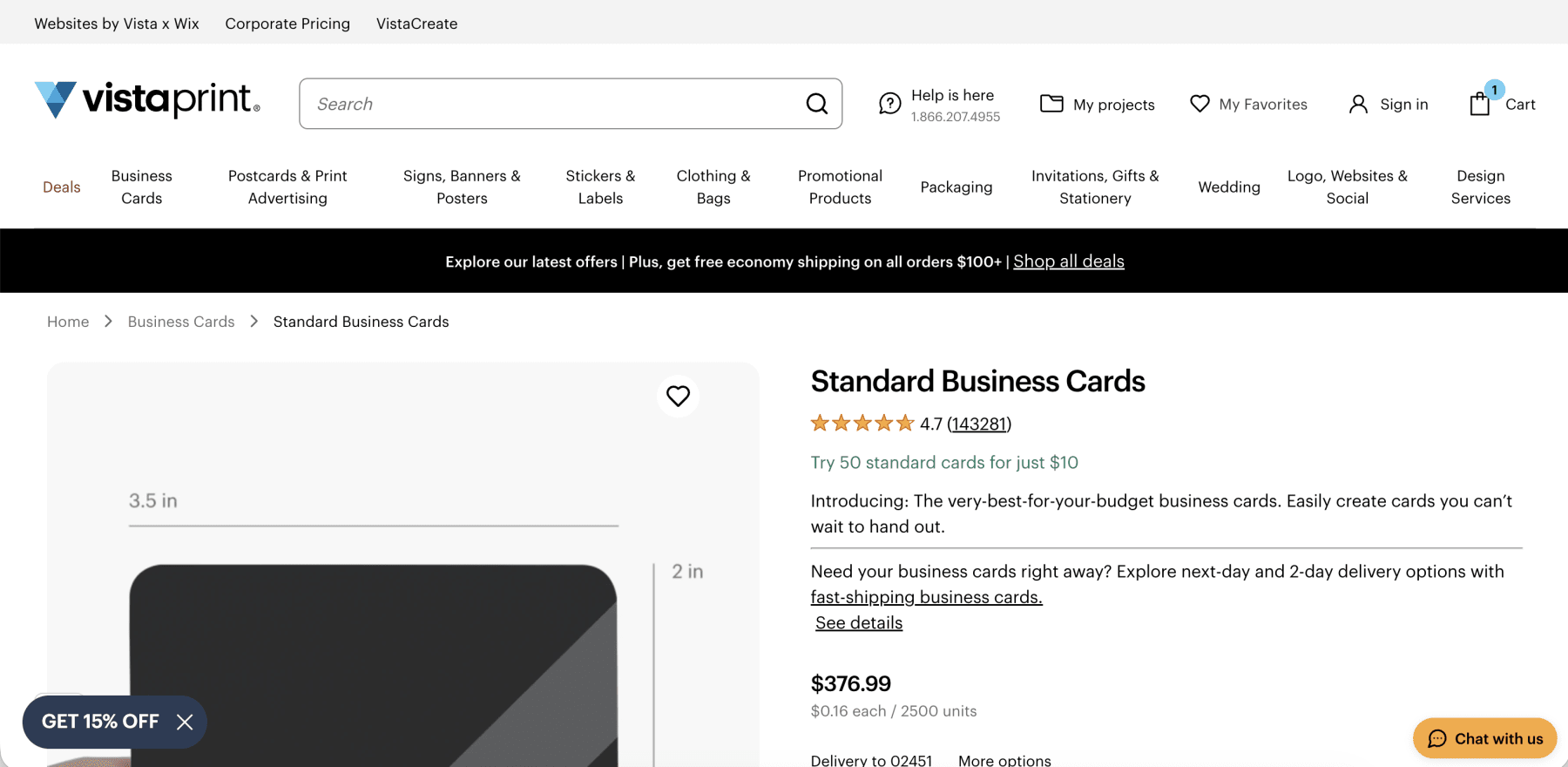Viewport: 1568px width, 767px height.
Task: Click the Standard Business Cards heading
Action: tap(977, 381)
